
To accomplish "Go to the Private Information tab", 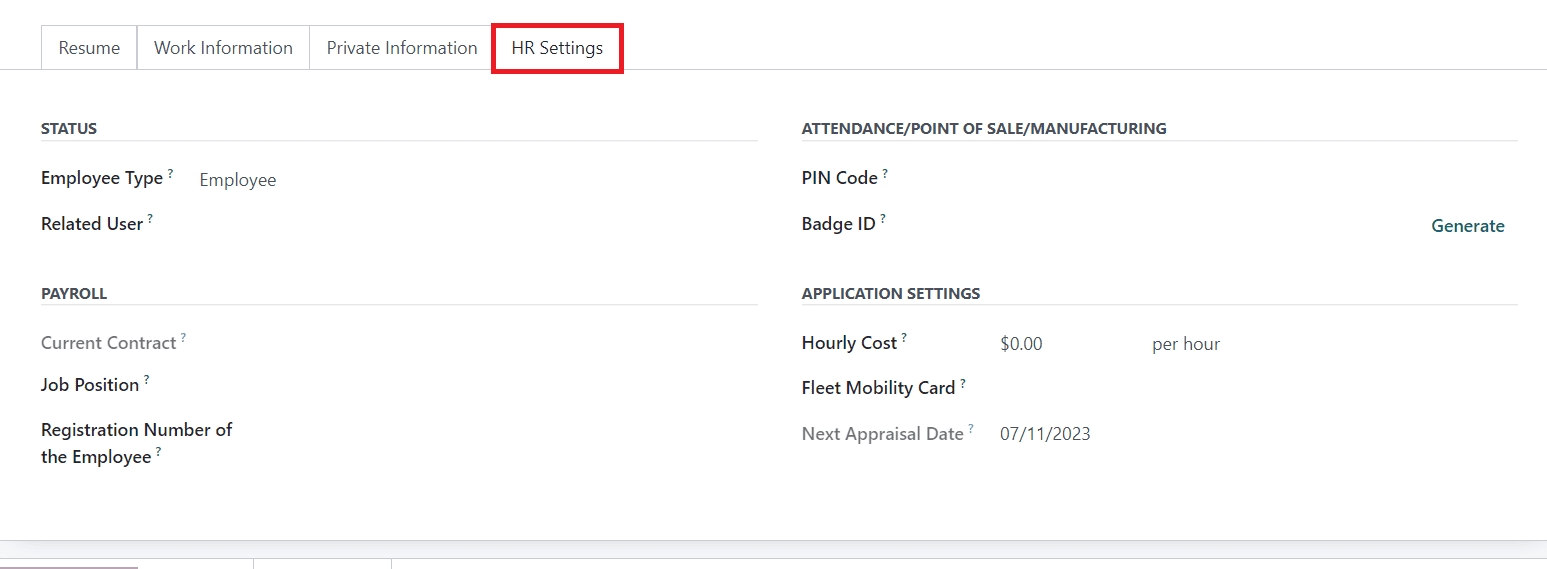I will click(x=402, y=48).
